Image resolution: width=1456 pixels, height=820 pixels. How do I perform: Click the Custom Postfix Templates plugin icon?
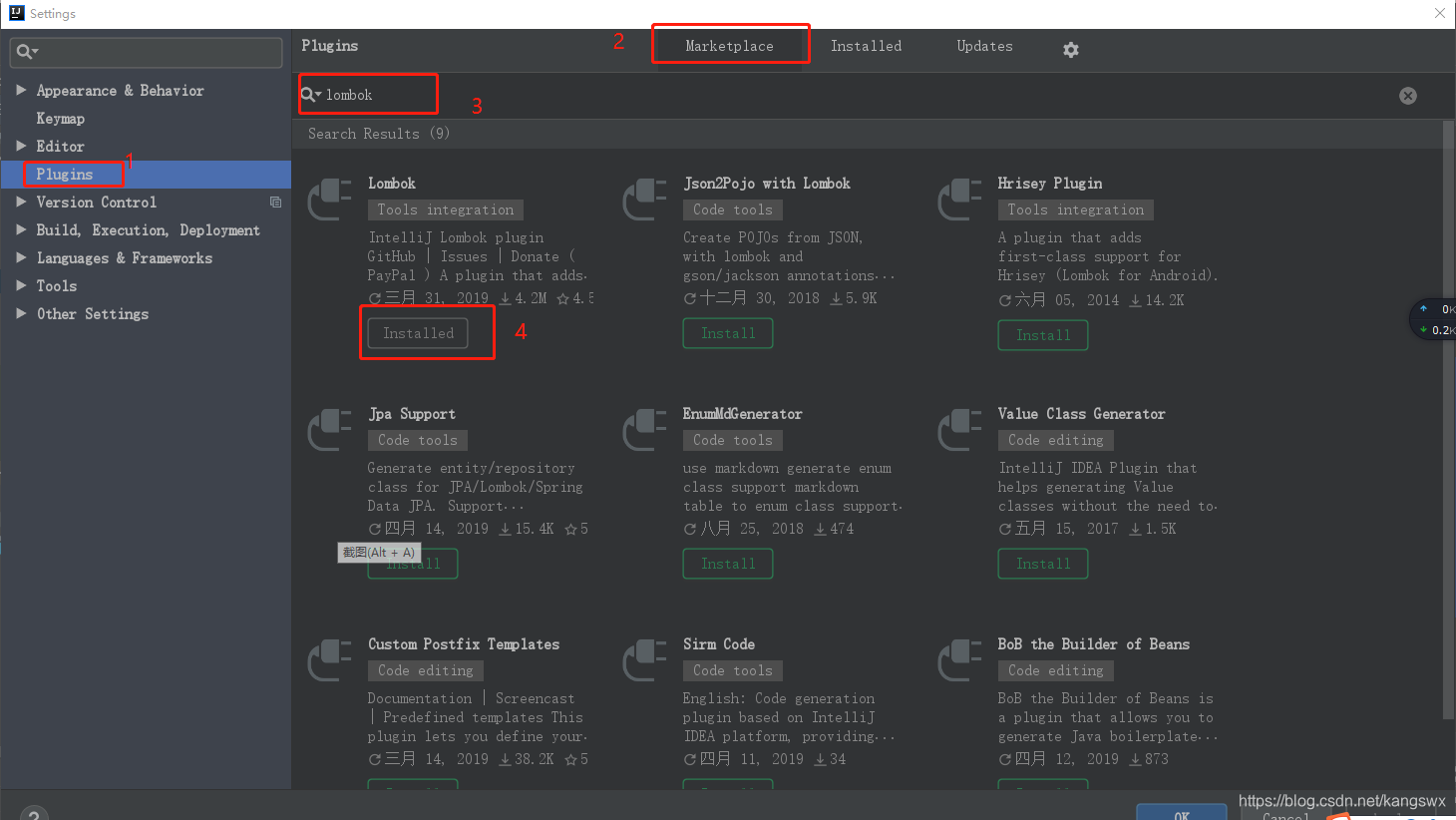[x=330, y=660]
